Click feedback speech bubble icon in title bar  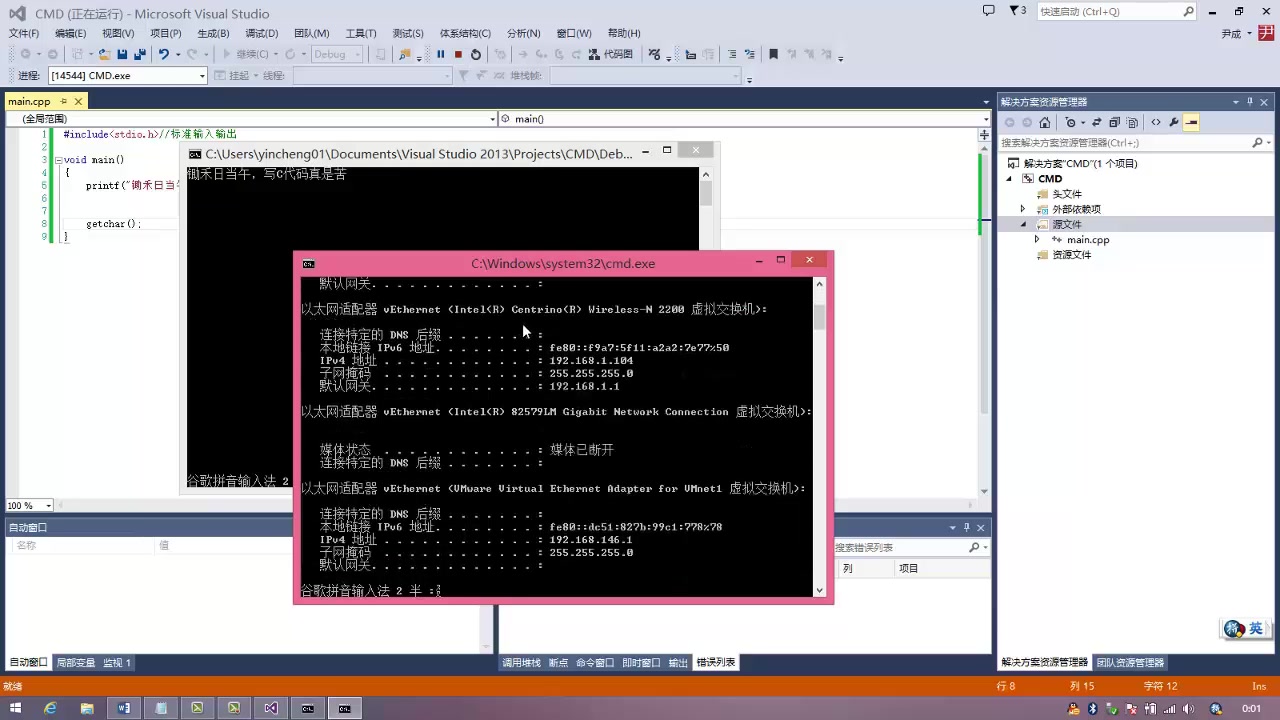[x=989, y=11]
